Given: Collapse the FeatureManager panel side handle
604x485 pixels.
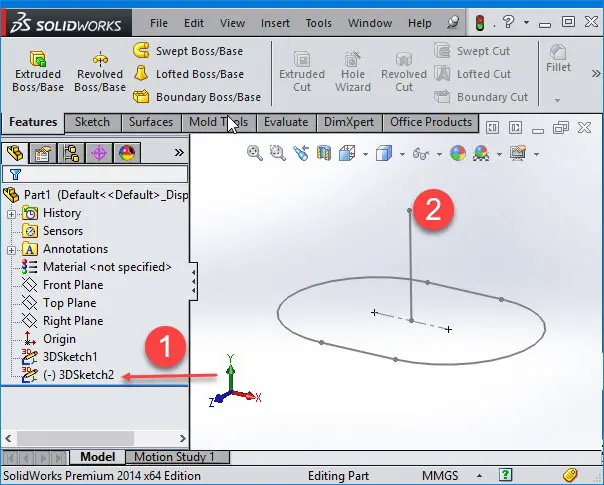Looking at the screenshot, I should (193, 281).
